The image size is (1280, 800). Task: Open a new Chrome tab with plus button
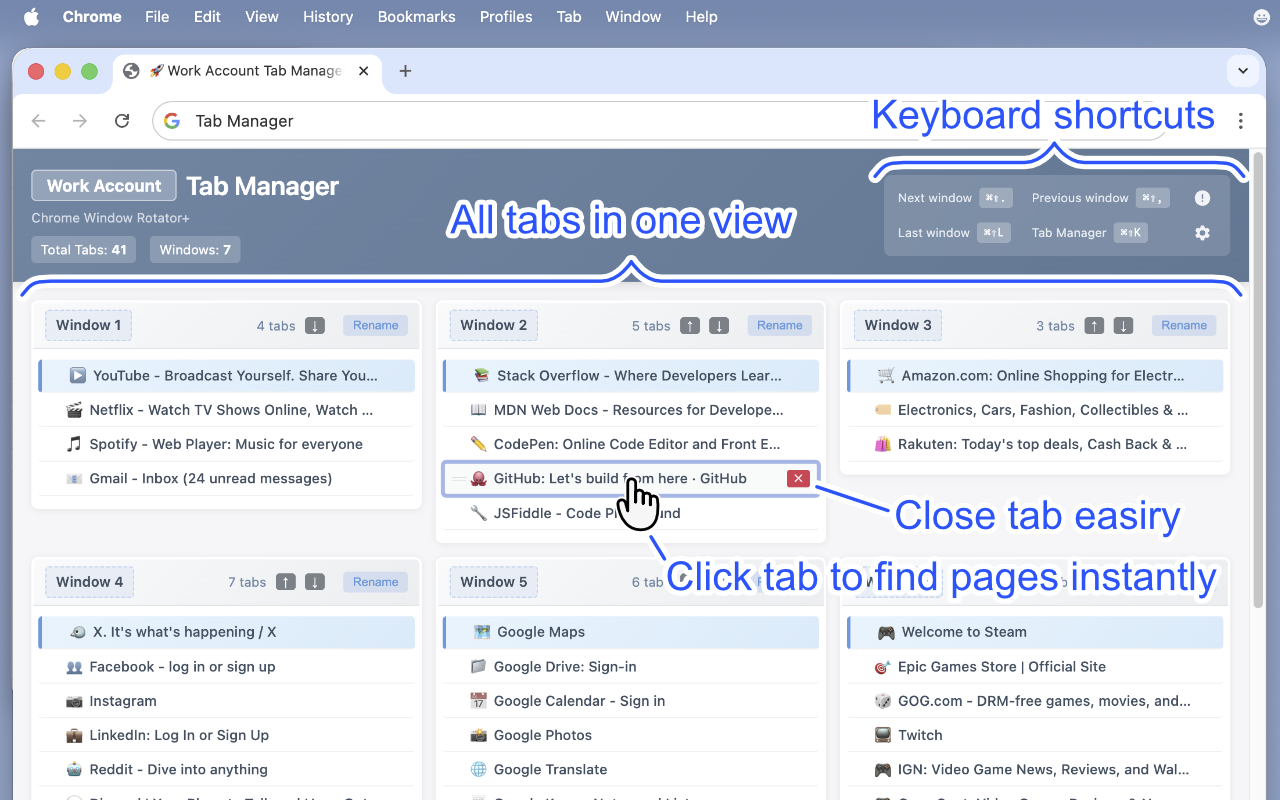tap(405, 71)
